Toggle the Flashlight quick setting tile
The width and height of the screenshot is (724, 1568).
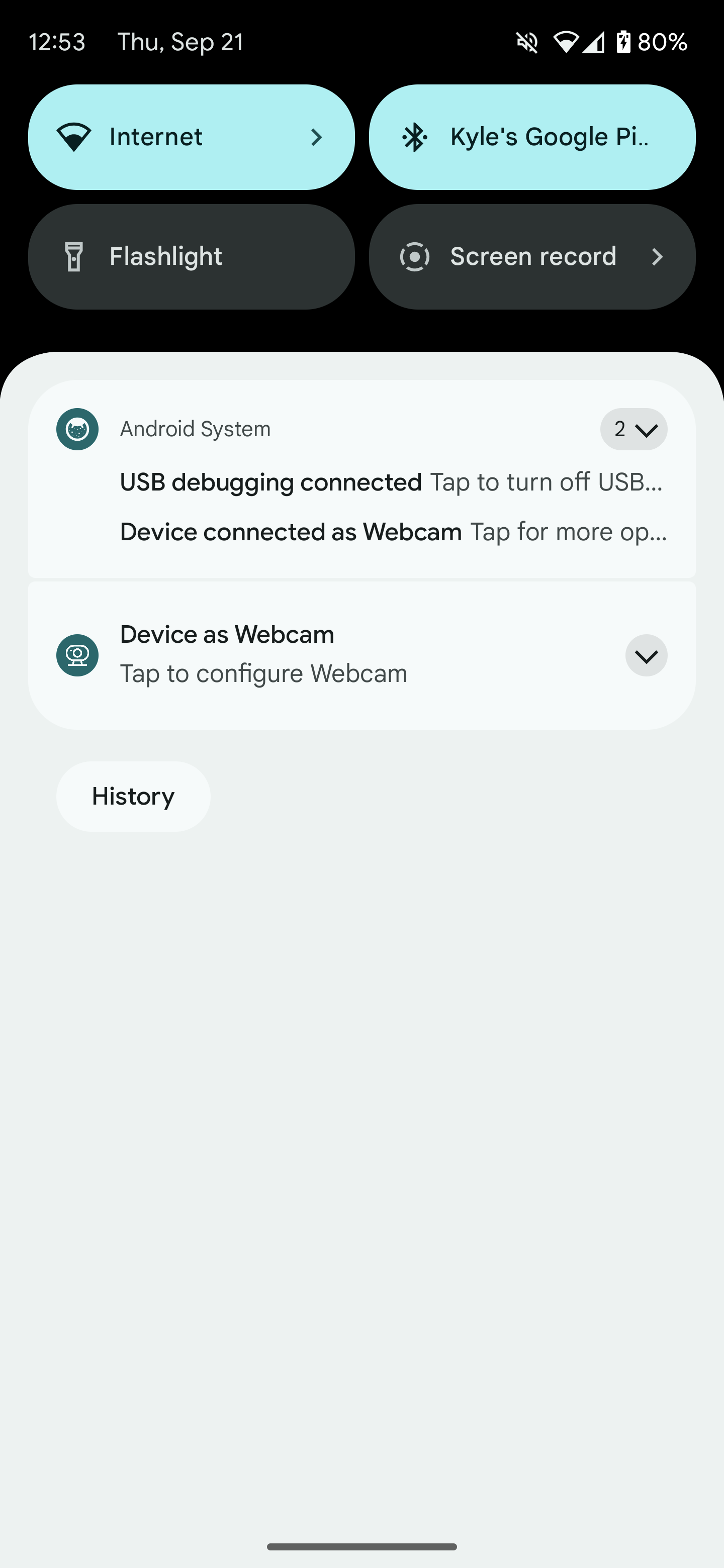point(191,256)
